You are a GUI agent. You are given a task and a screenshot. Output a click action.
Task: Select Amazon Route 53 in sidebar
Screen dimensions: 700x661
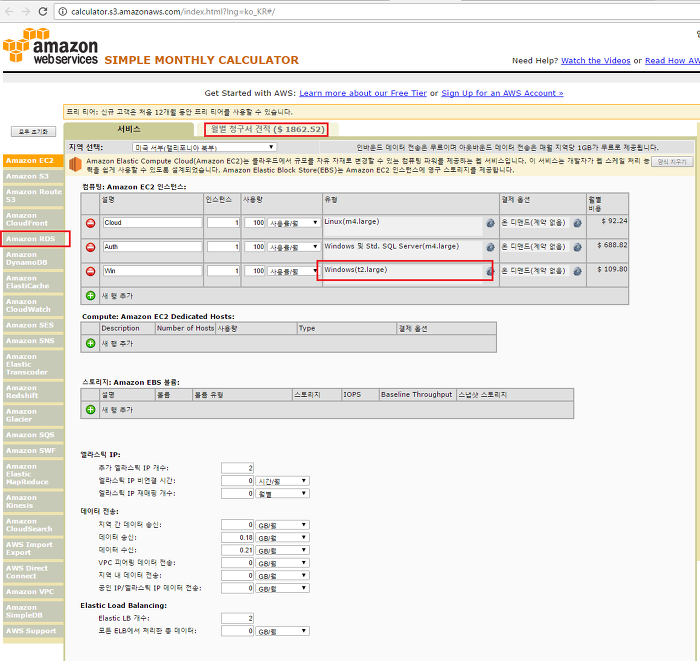tap(33, 196)
